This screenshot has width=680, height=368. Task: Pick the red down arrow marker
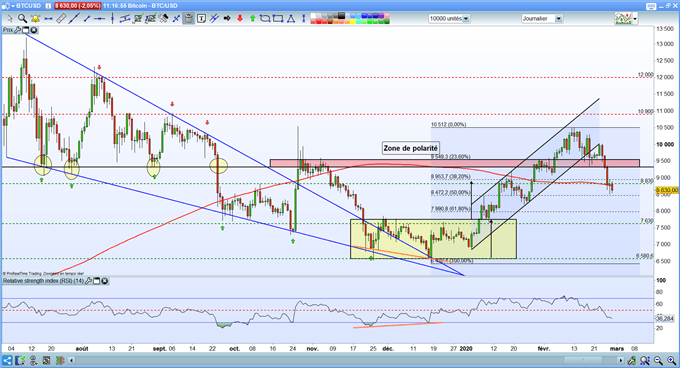click(x=240, y=19)
